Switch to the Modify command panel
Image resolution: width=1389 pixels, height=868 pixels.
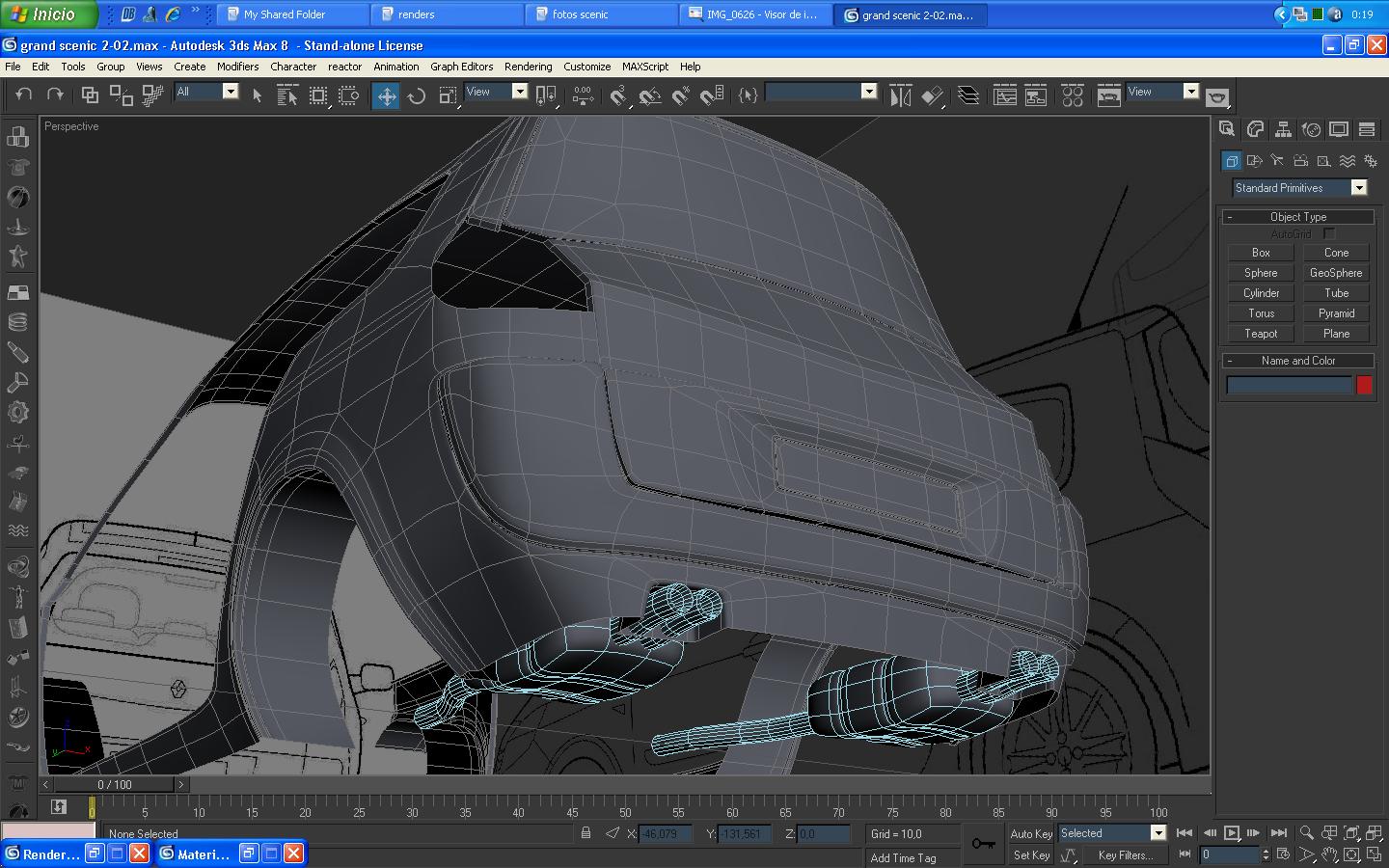point(1255,129)
